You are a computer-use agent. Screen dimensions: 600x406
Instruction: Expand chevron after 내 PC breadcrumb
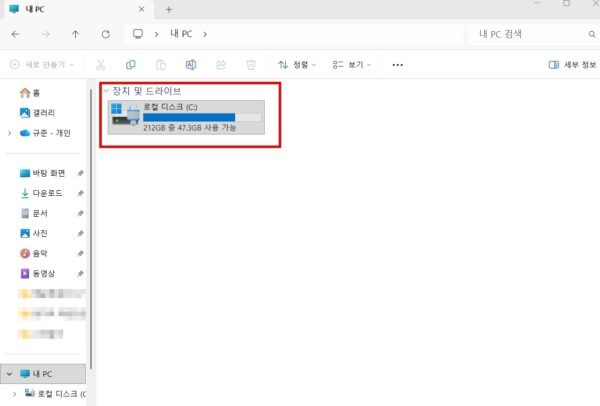(205, 34)
